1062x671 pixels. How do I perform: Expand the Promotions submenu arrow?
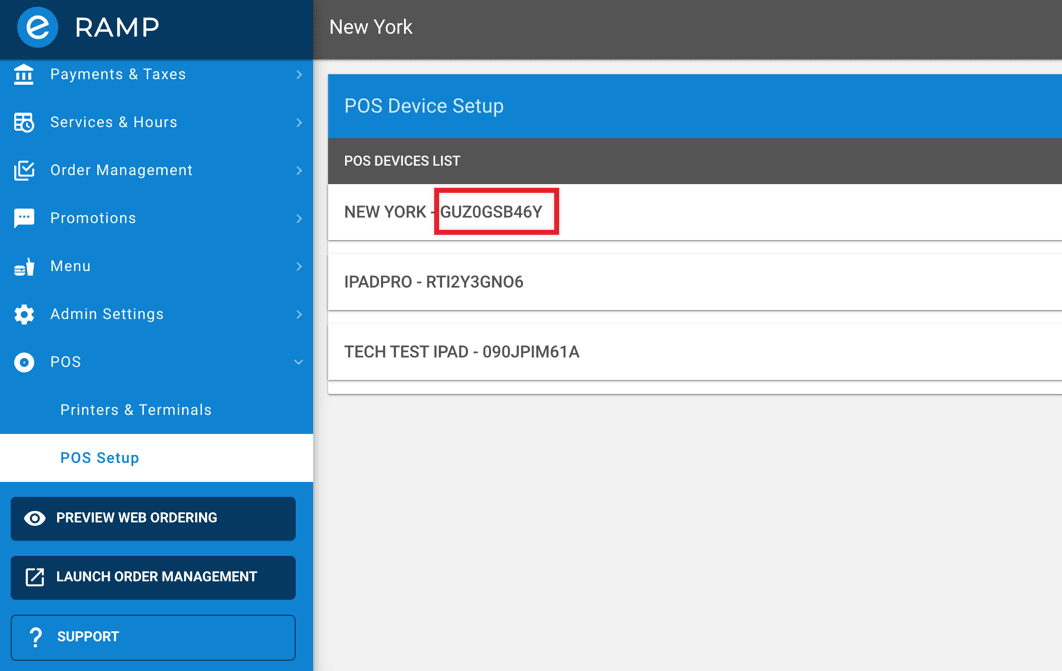(299, 218)
